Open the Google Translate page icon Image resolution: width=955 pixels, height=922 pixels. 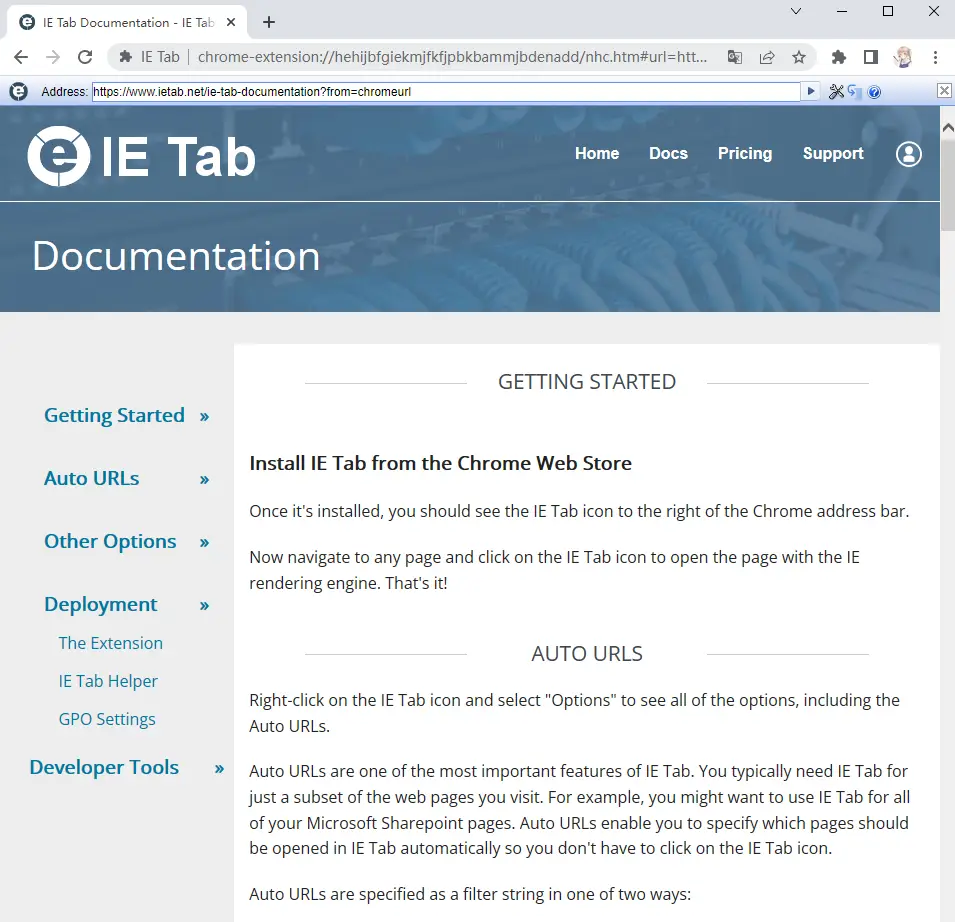(x=735, y=57)
